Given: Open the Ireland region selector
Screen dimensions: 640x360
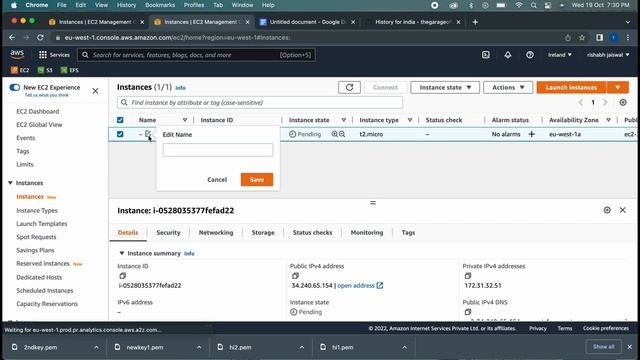Looking at the screenshot, I should 560,55.
